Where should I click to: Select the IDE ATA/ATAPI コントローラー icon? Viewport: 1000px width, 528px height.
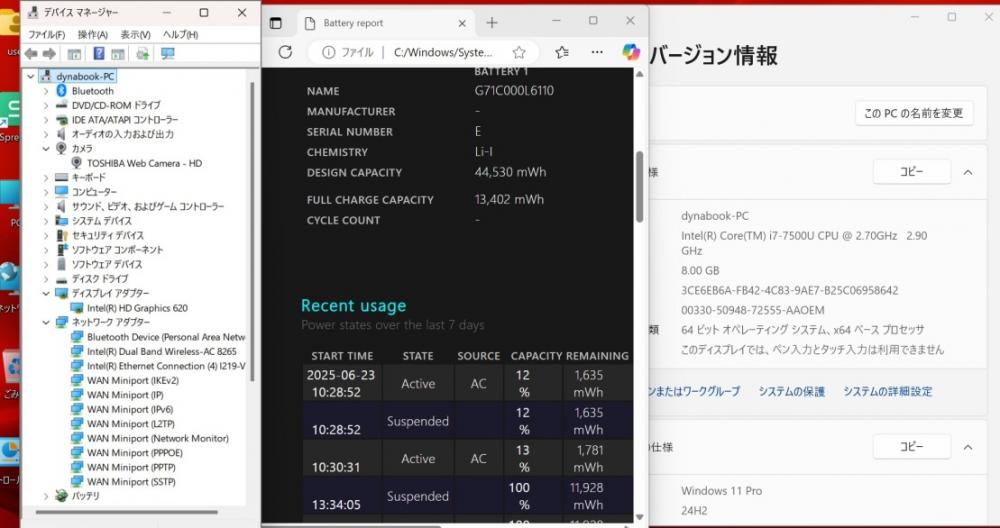coord(61,120)
